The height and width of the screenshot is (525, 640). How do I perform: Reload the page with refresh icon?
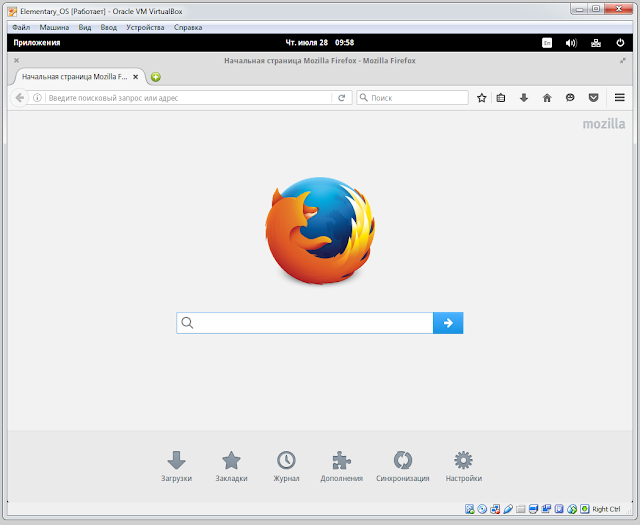click(342, 98)
